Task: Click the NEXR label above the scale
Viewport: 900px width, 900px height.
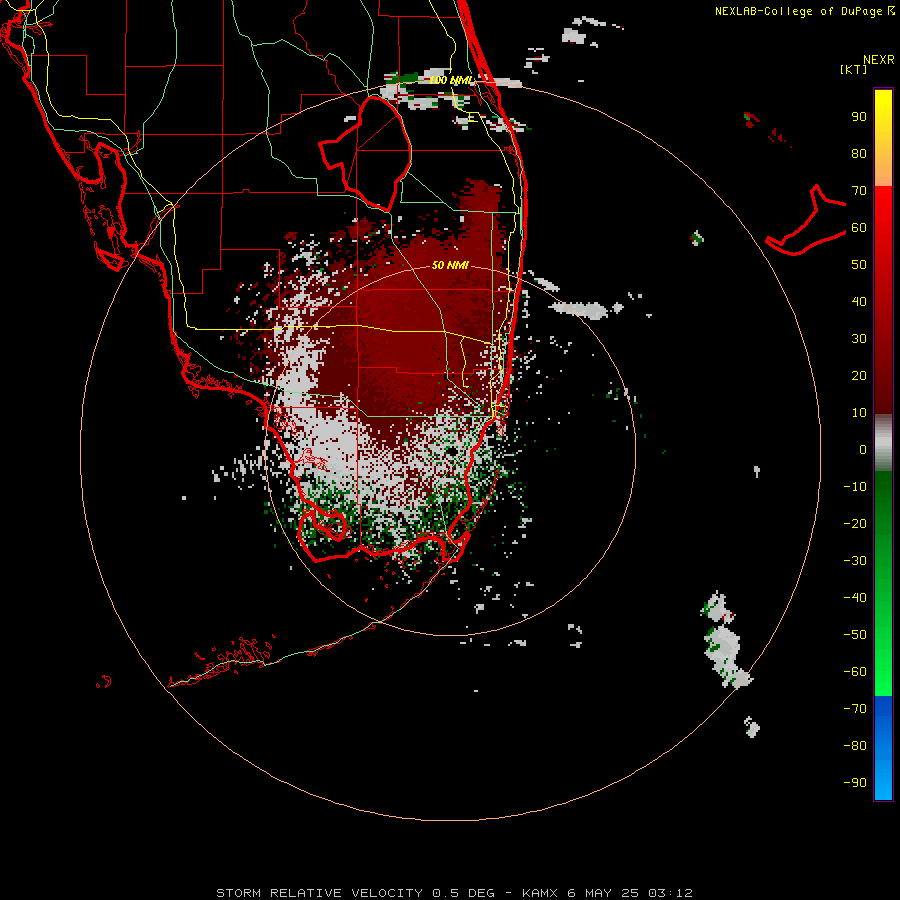Action: [x=878, y=60]
